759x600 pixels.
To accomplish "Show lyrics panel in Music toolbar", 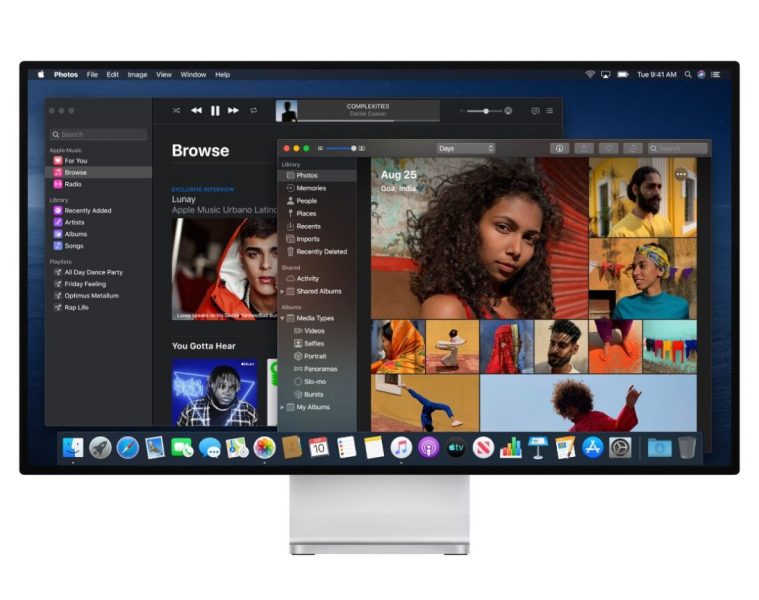I will [x=535, y=111].
